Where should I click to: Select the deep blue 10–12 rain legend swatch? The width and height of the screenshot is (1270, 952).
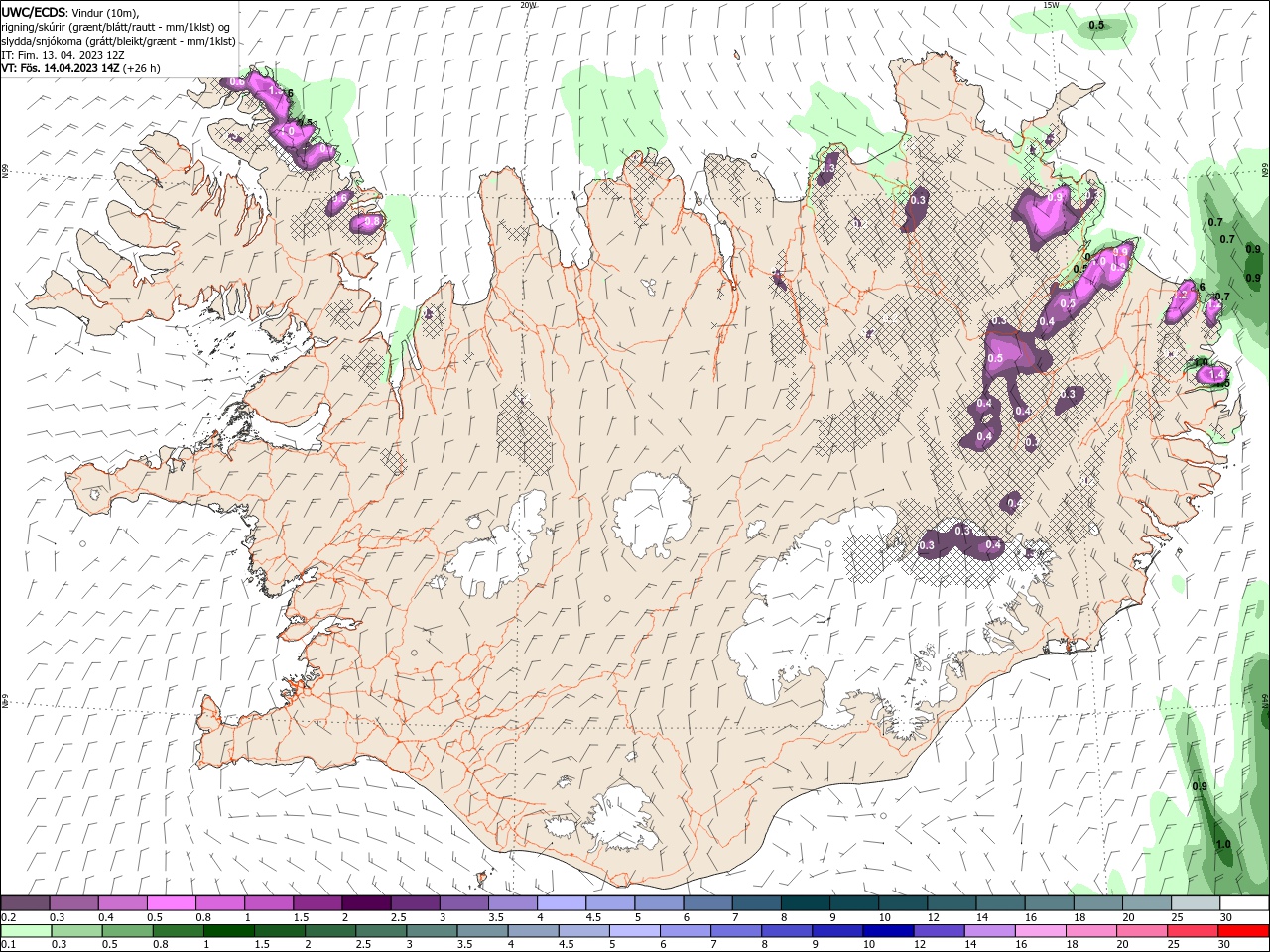888,930
